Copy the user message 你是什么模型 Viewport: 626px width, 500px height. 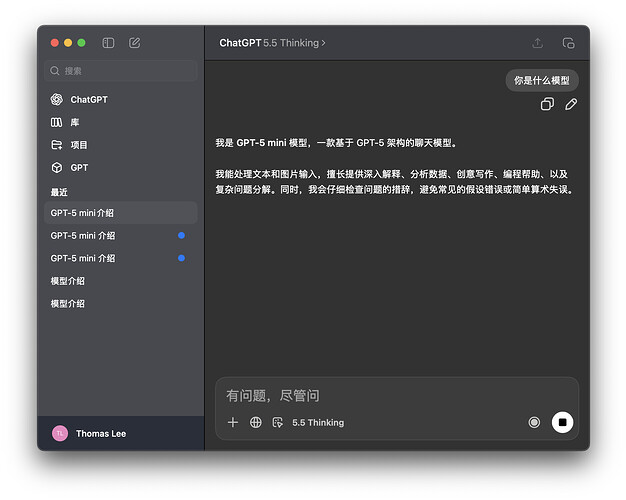(x=547, y=104)
